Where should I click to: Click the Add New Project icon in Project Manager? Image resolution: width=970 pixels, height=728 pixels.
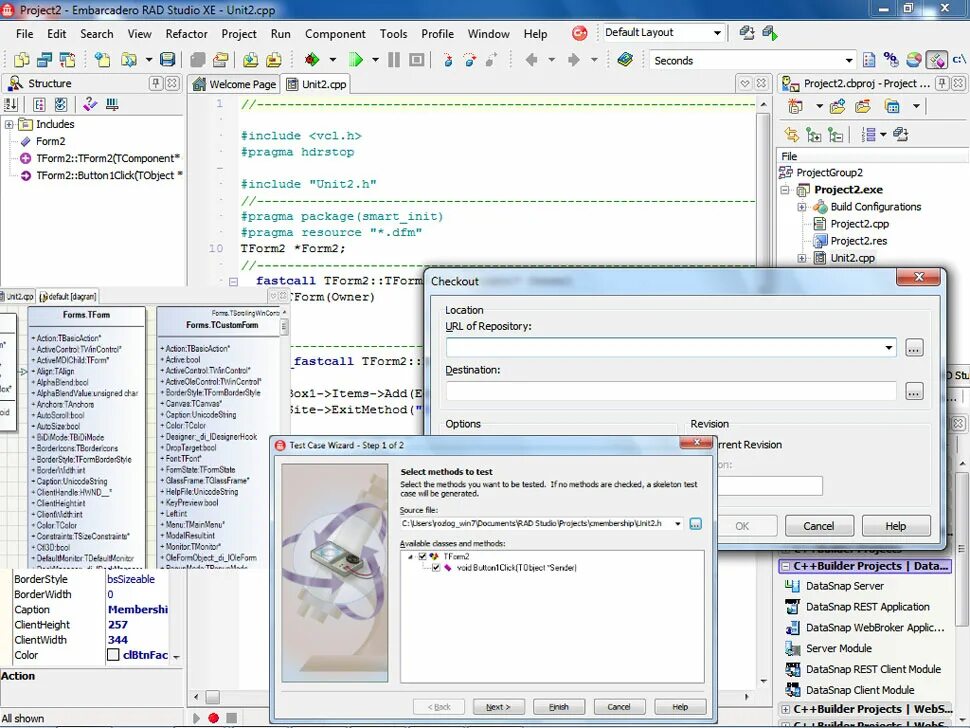[x=796, y=106]
